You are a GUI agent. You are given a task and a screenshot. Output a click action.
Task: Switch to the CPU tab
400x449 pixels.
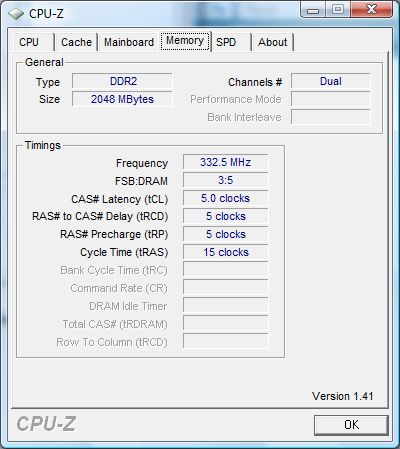pyautogui.click(x=34, y=42)
